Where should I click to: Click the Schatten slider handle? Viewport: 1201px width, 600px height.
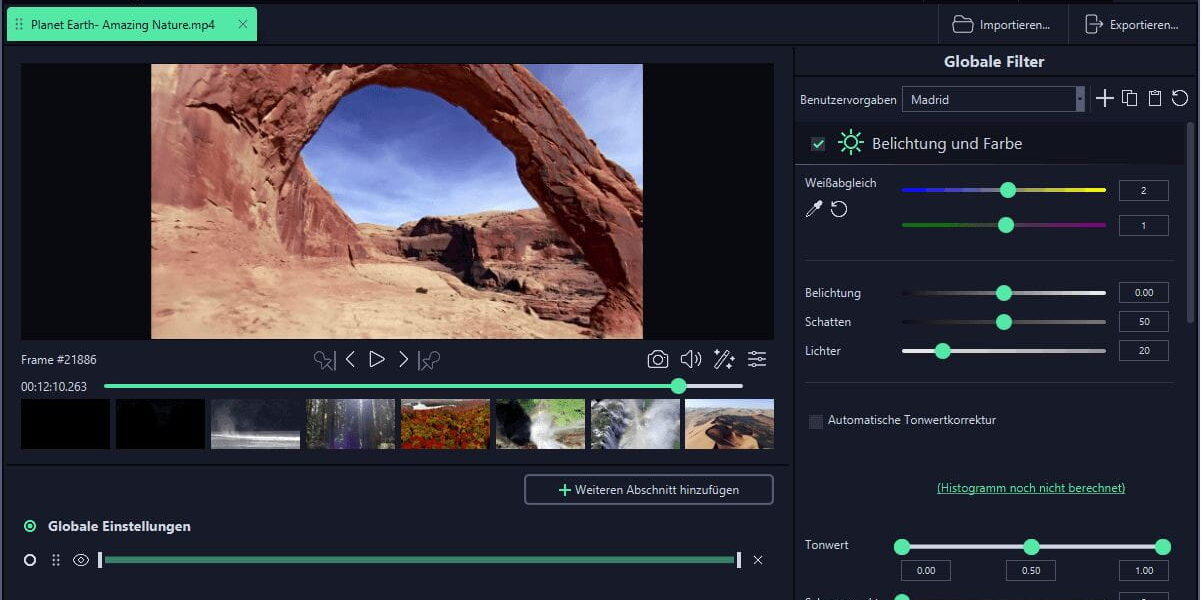[1004, 322]
